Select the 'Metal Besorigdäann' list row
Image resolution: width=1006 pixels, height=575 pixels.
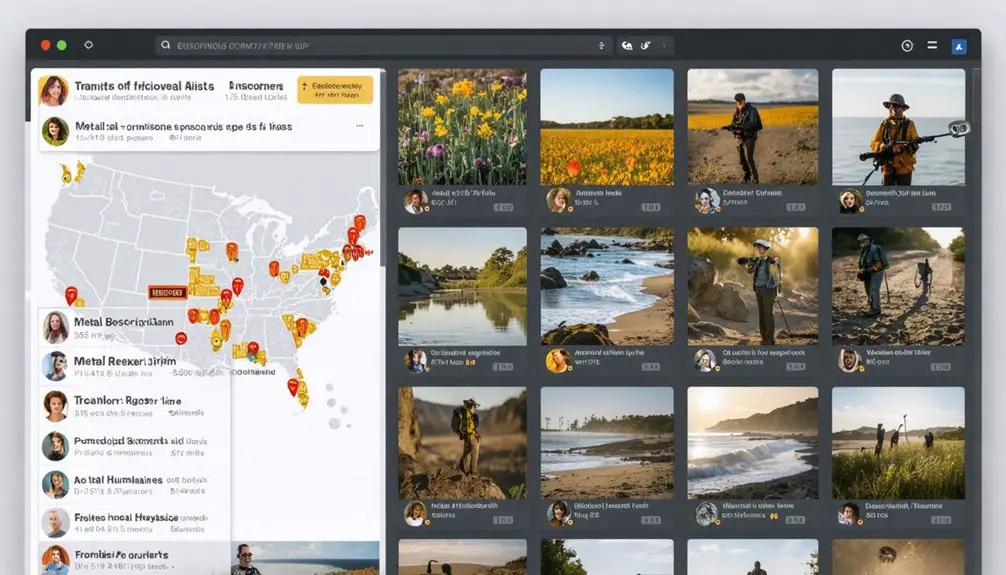click(x=134, y=327)
